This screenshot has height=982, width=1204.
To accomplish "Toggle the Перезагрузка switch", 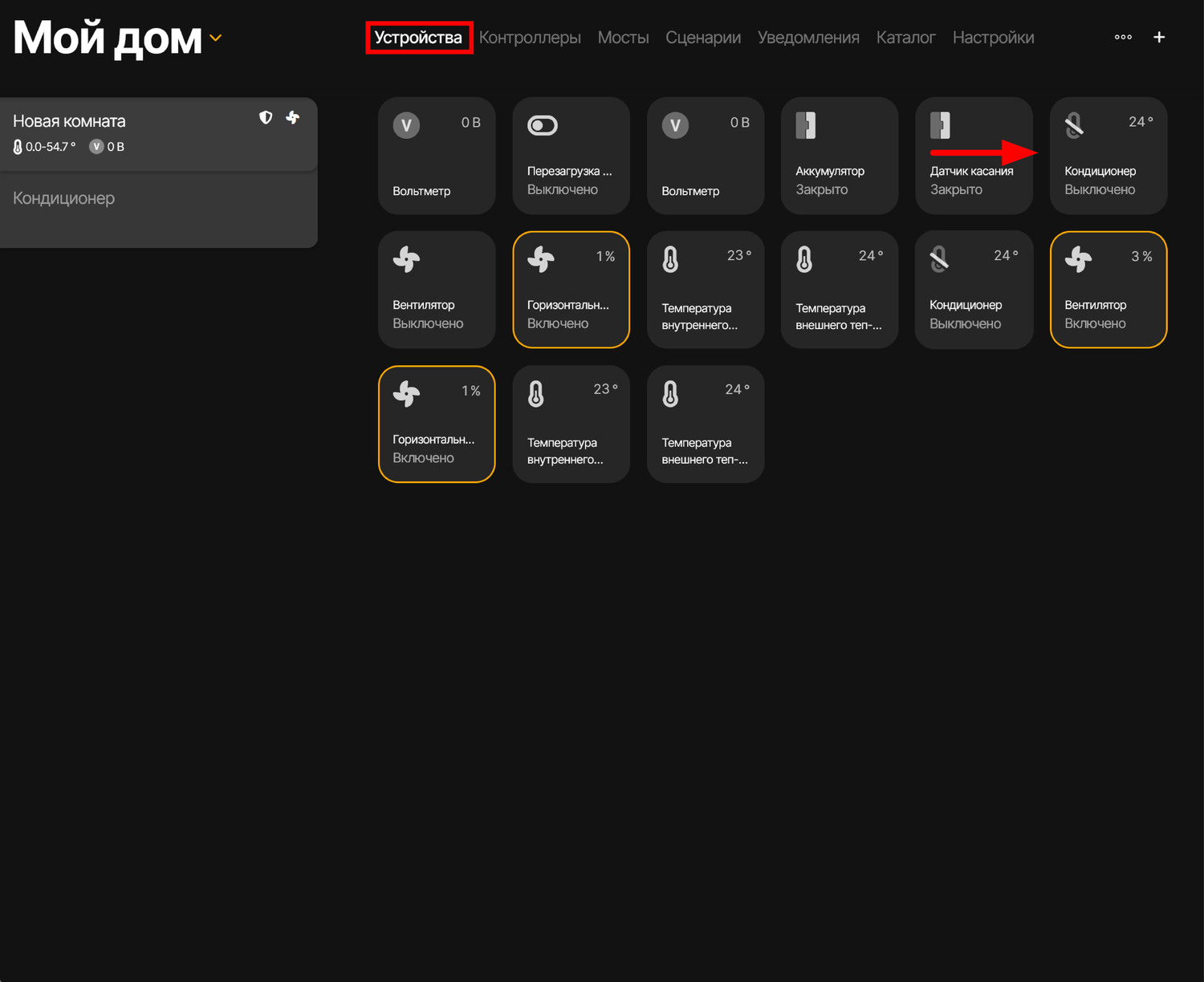I will coord(543,126).
